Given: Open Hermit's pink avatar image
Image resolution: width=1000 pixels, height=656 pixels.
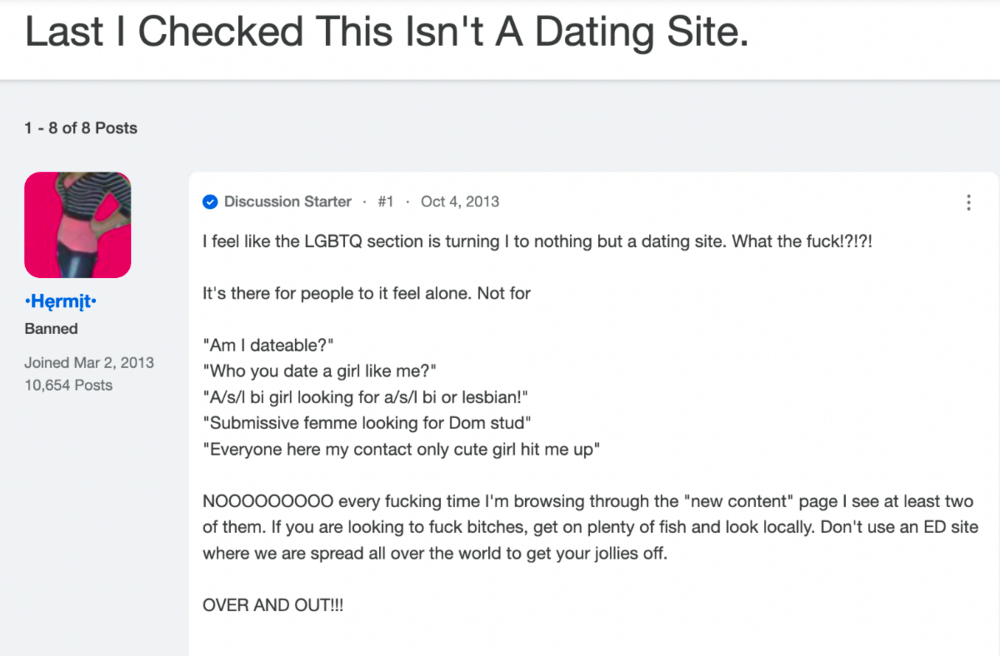Looking at the screenshot, I should [x=78, y=224].
